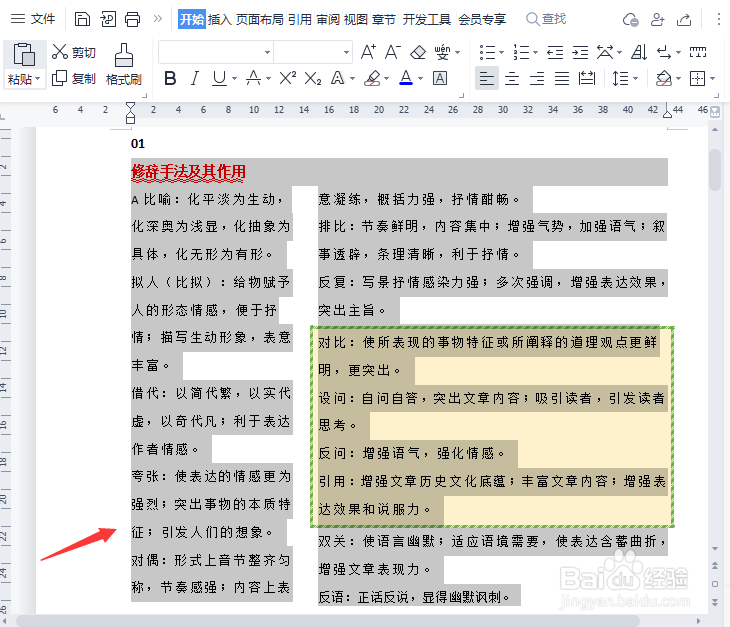Image resolution: width=730 pixels, height=627 pixels.
Task: Click the tab stops ruler icon
Action: (698, 52)
